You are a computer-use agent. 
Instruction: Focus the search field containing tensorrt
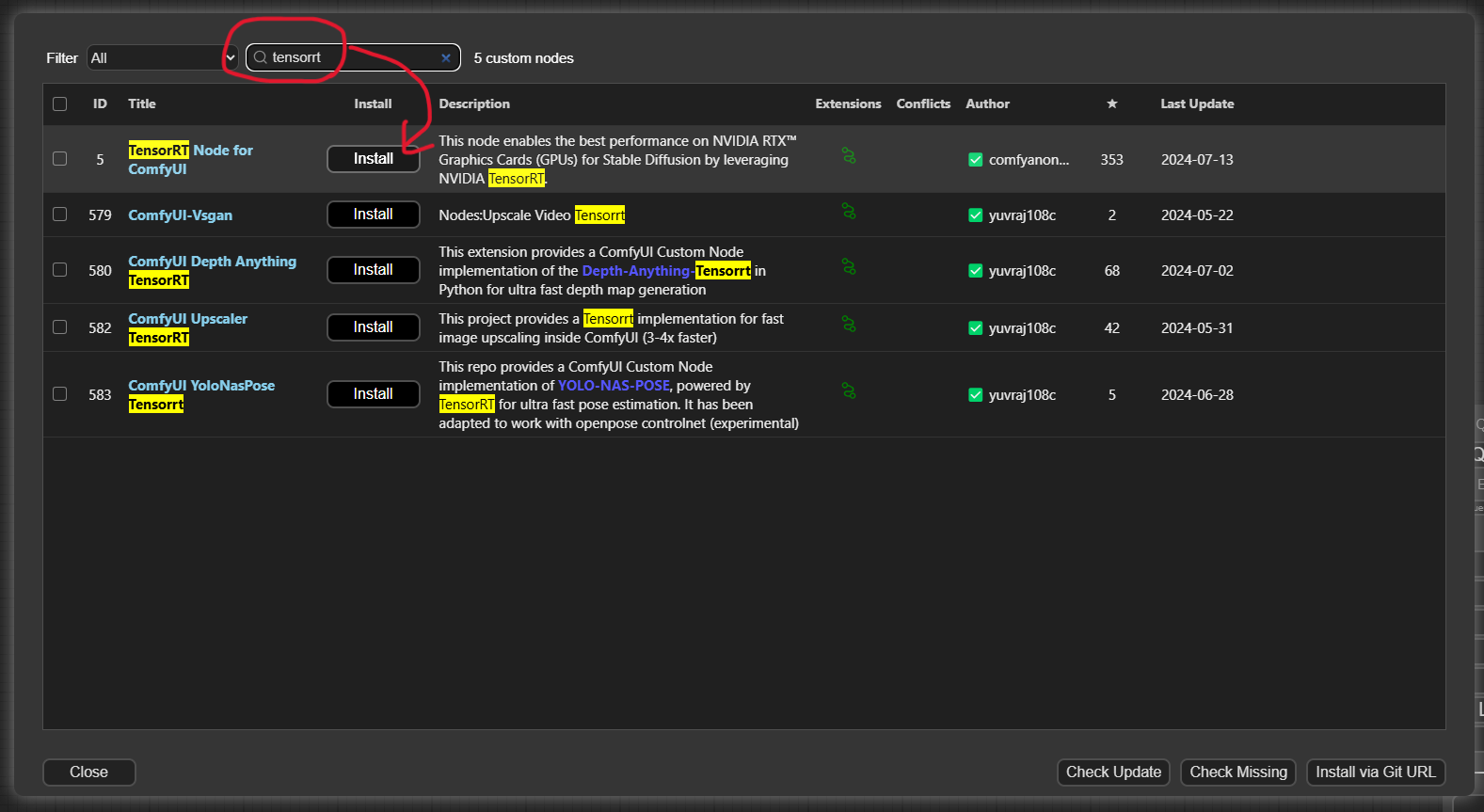353,57
